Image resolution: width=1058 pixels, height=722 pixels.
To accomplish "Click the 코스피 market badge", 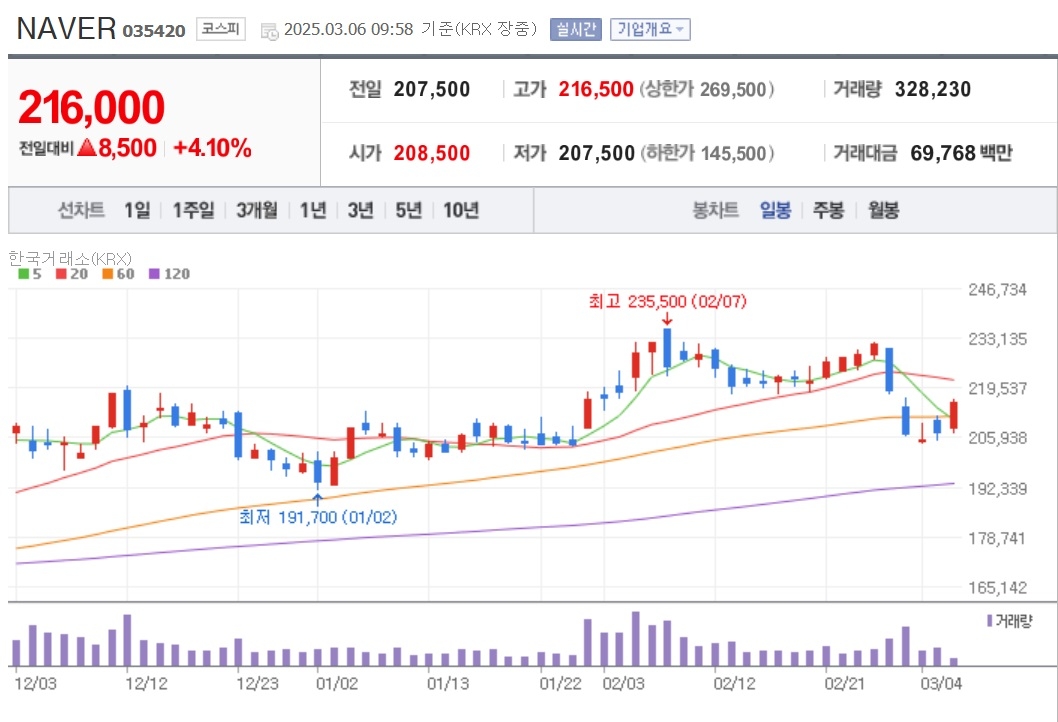I will pyautogui.click(x=221, y=29).
